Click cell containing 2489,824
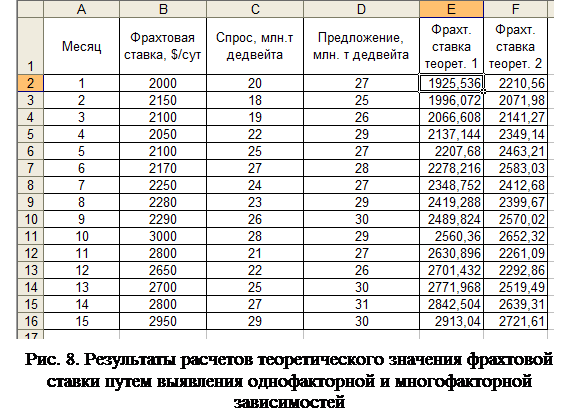580x419 pixels. pos(451,219)
